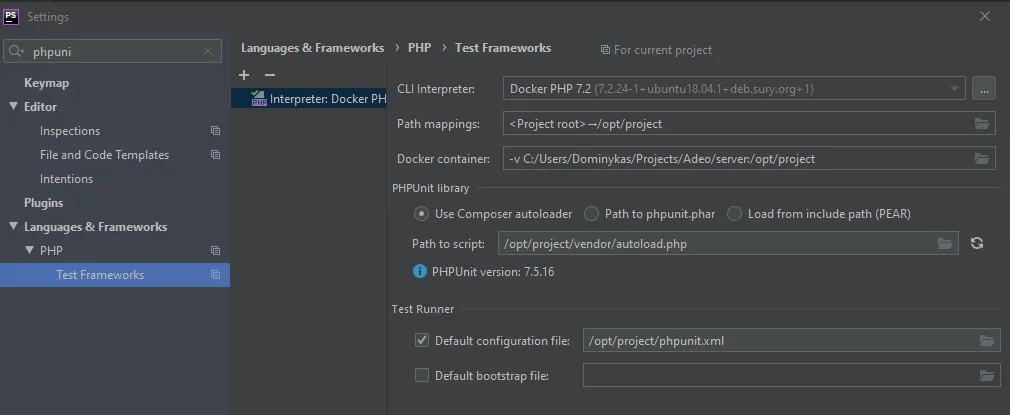Browse Docker container settings folder icon
Screen dimensions: 1010x415
point(983,158)
